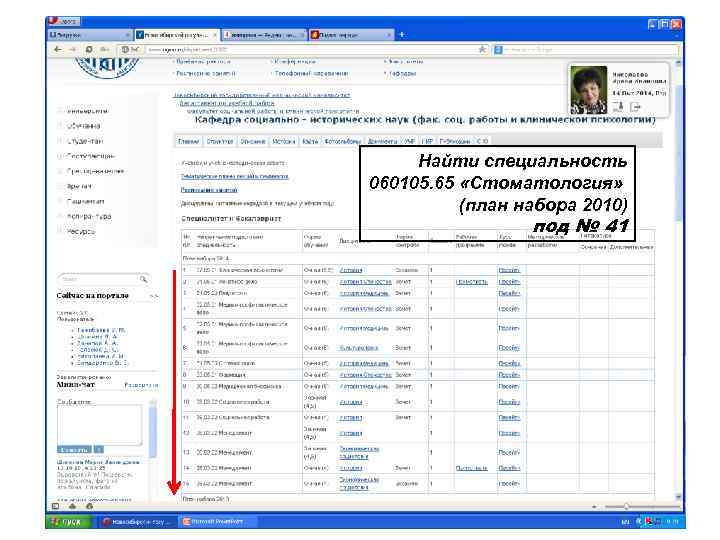The width and height of the screenshot is (720, 540).
Task: Open a new browser tab with plus
Action: (x=402, y=34)
